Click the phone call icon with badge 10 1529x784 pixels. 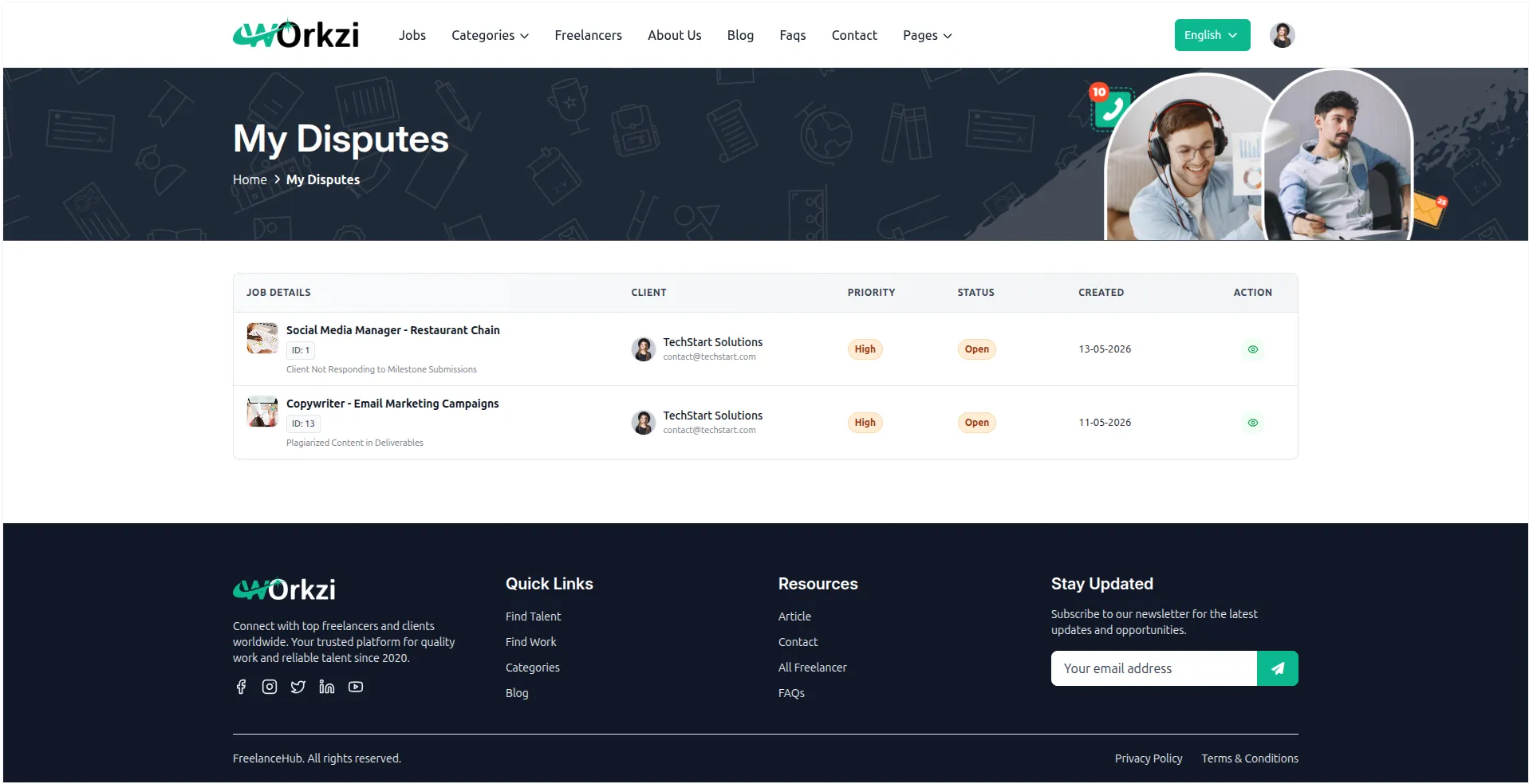[x=1110, y=107]
